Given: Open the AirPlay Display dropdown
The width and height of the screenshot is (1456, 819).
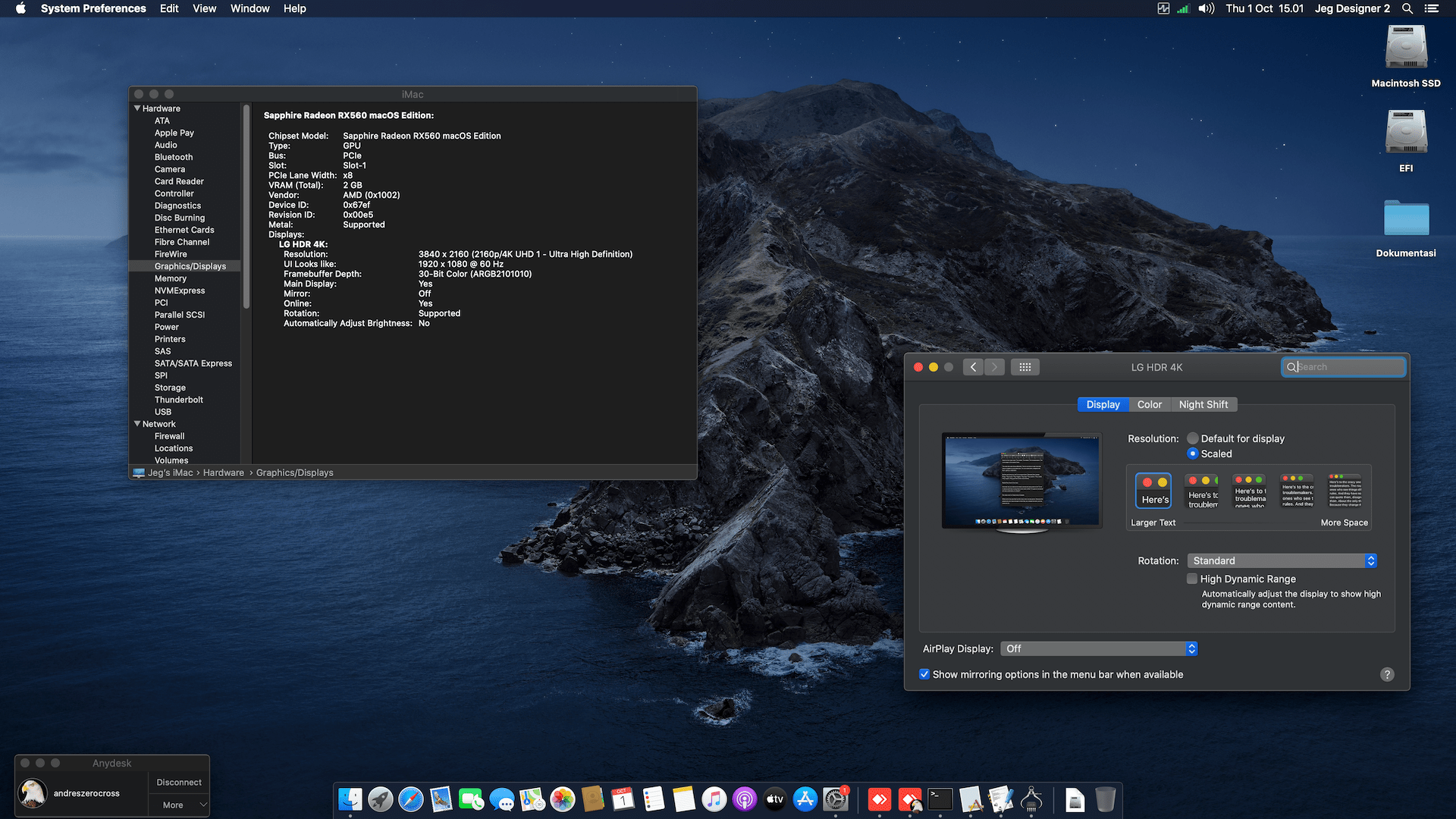Looking at the screenshot, I should point(1098,648).
